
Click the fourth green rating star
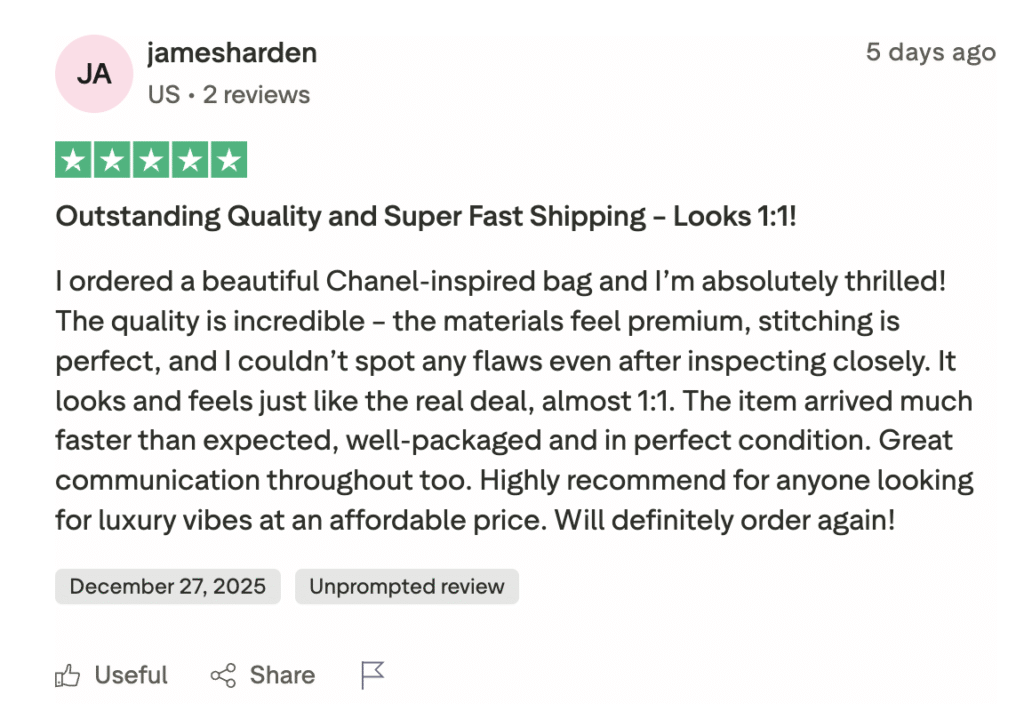tap(190, 161)
